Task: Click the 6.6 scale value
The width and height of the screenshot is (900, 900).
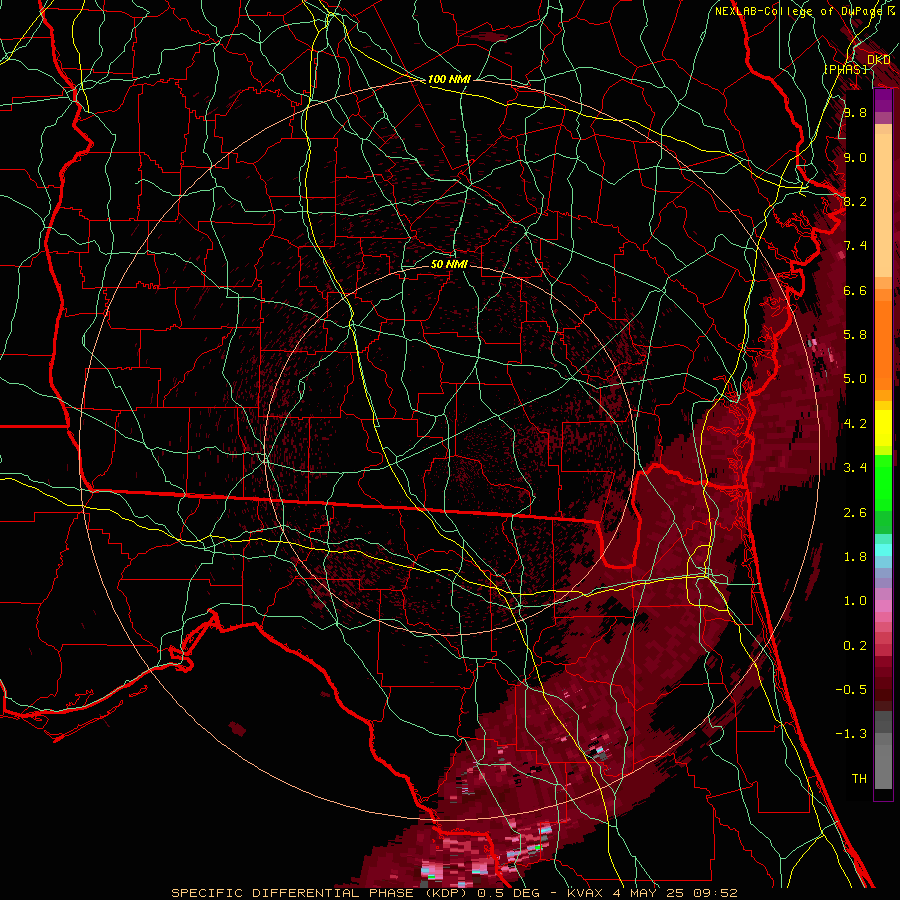Action: [x=855, y=290]
